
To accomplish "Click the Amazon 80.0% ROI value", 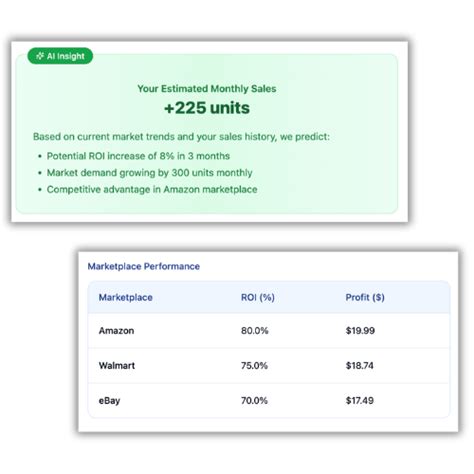I will (x=255, y=331).
